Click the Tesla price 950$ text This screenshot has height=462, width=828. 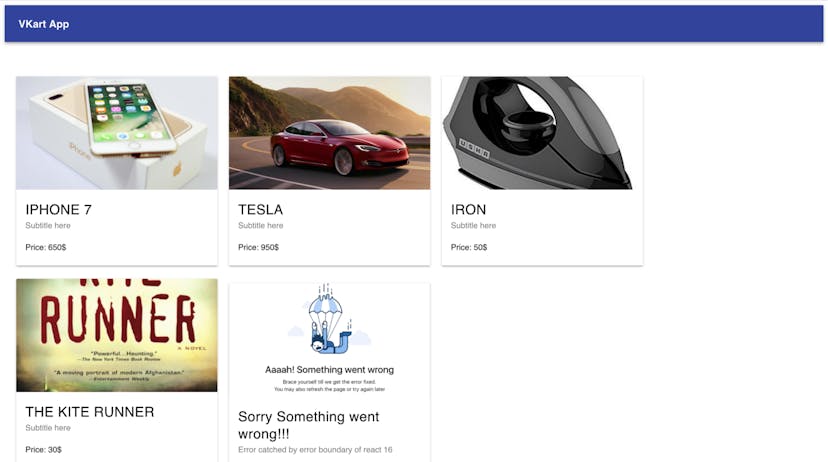point(258,247)
